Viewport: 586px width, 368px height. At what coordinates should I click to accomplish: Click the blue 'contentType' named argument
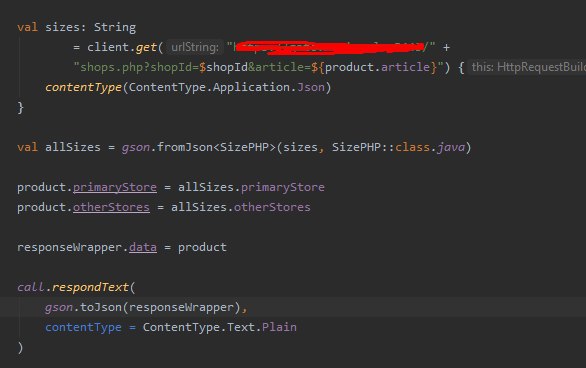(x=83, y=327)
